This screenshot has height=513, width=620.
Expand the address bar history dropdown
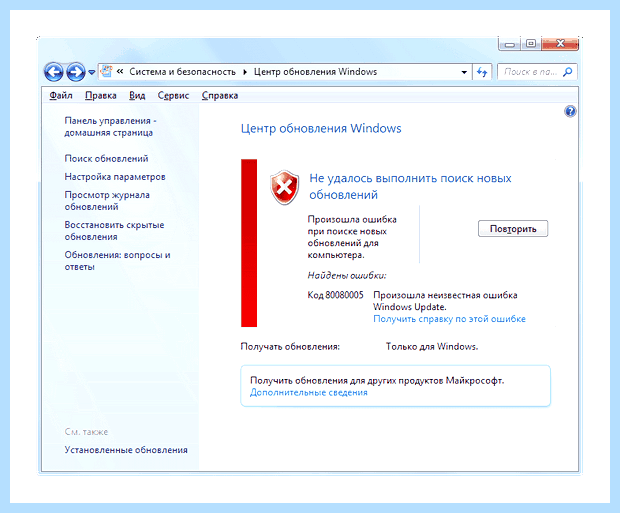tap(464, 72)
